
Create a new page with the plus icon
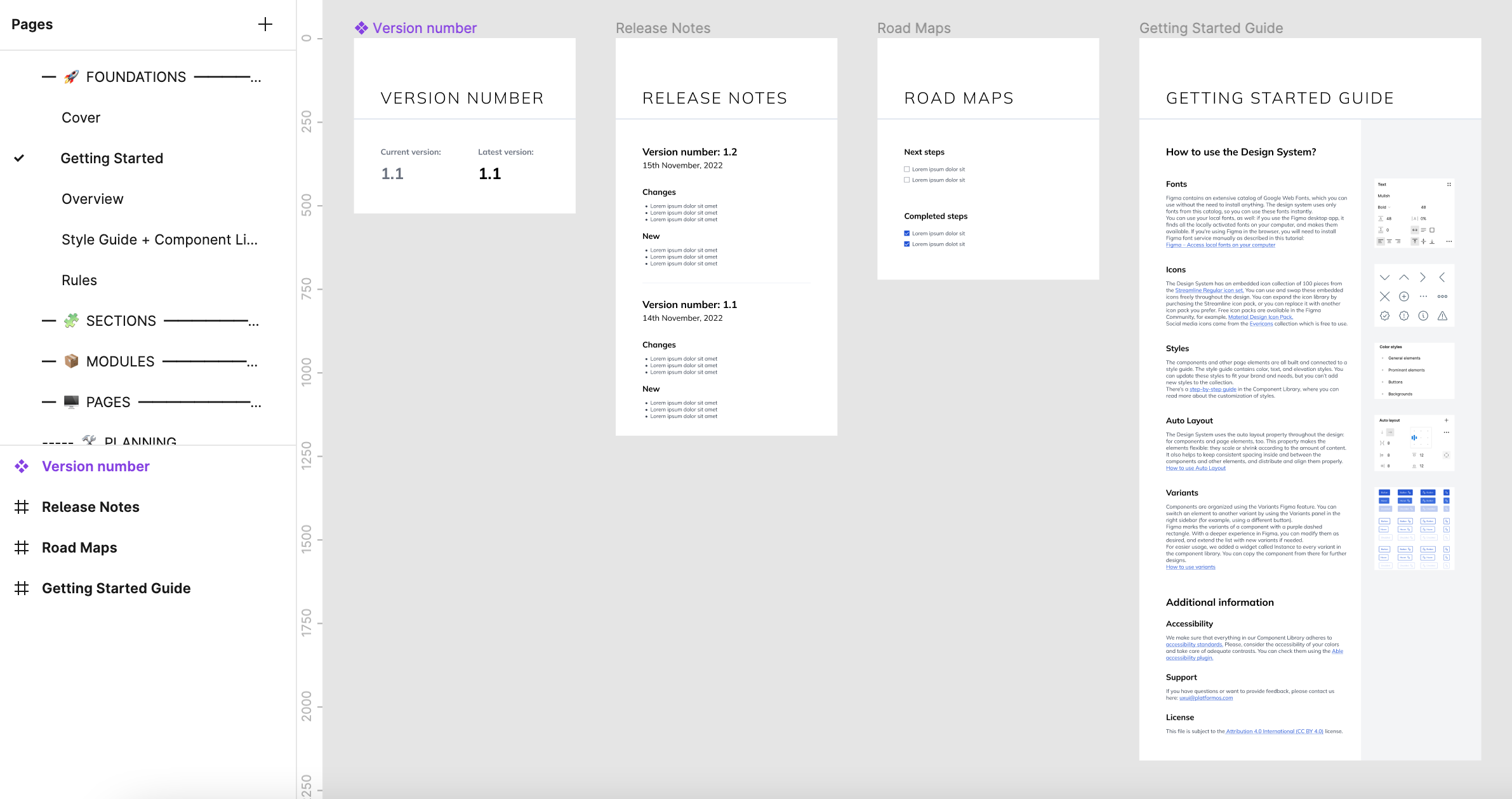point(265,25)
